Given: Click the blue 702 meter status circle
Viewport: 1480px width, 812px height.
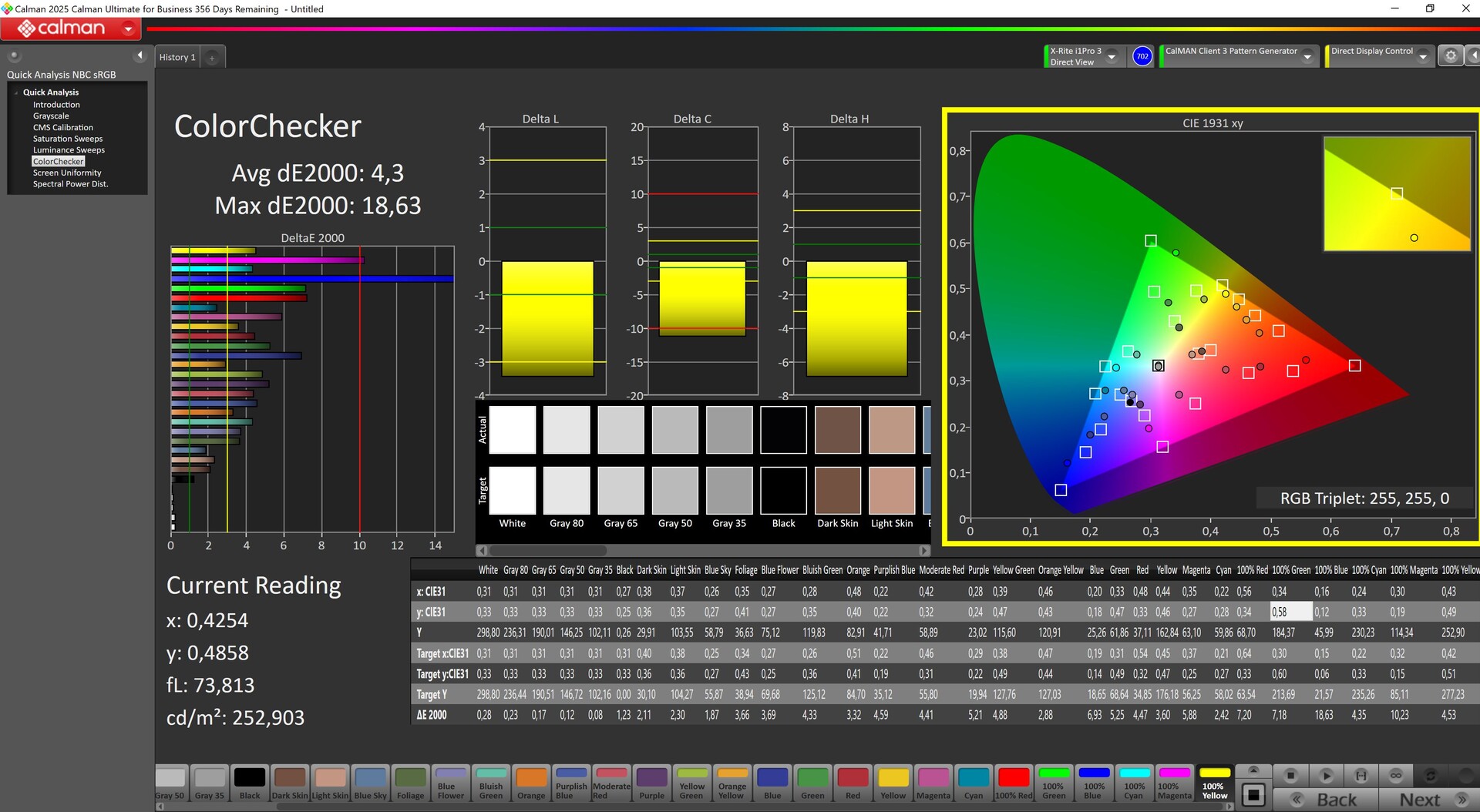Looking at the screenshot, I should click(x=1142, y=56).
